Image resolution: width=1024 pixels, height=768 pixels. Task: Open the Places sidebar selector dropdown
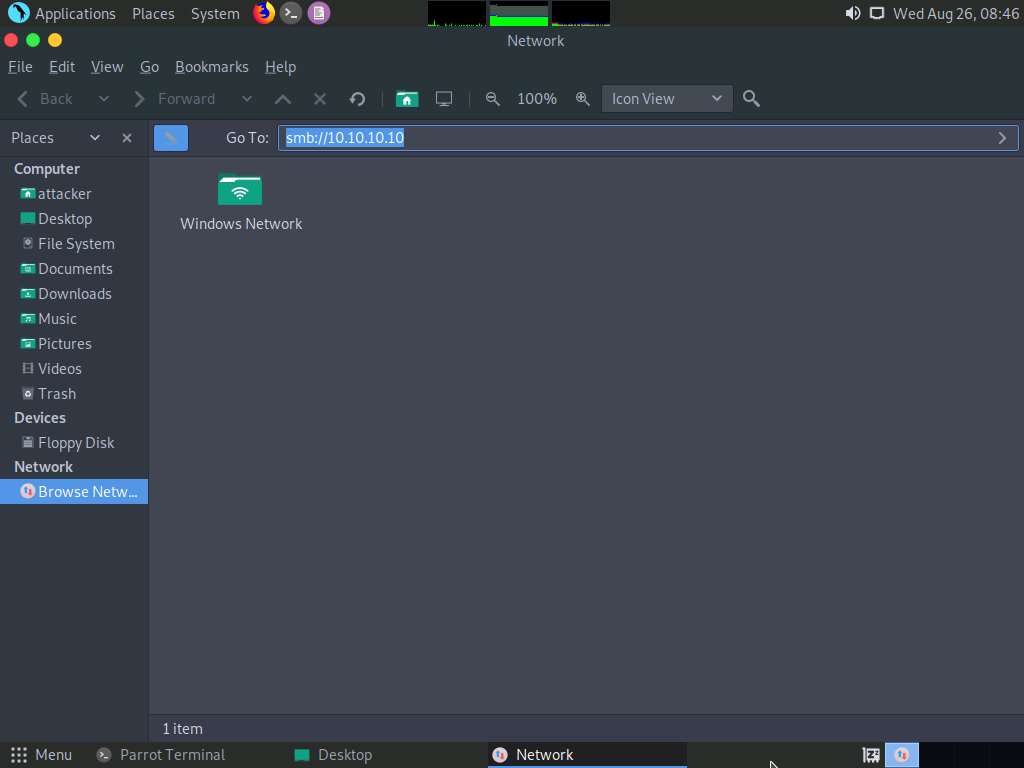[95, 137]
